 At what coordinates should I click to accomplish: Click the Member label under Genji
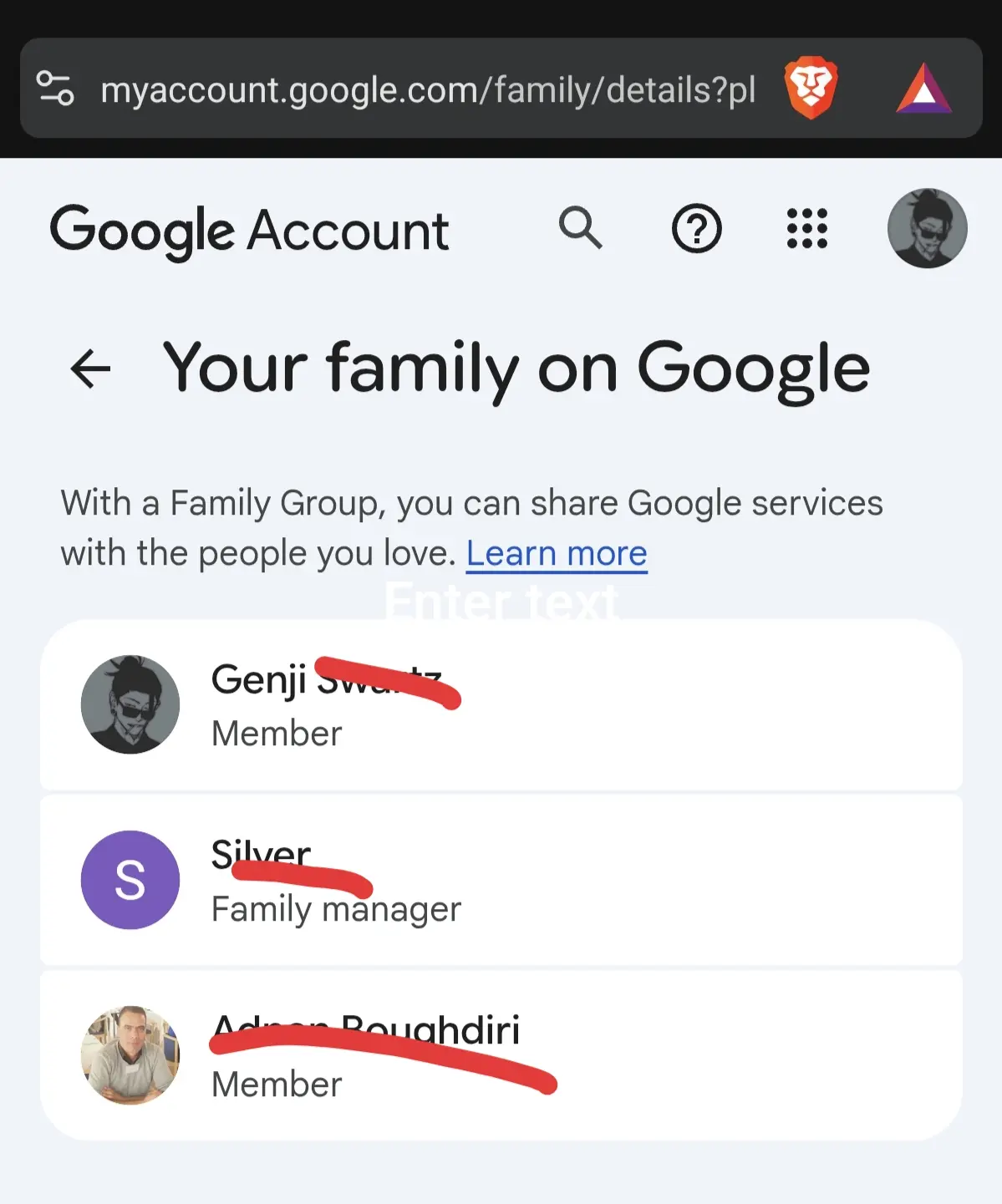[277, 734]
